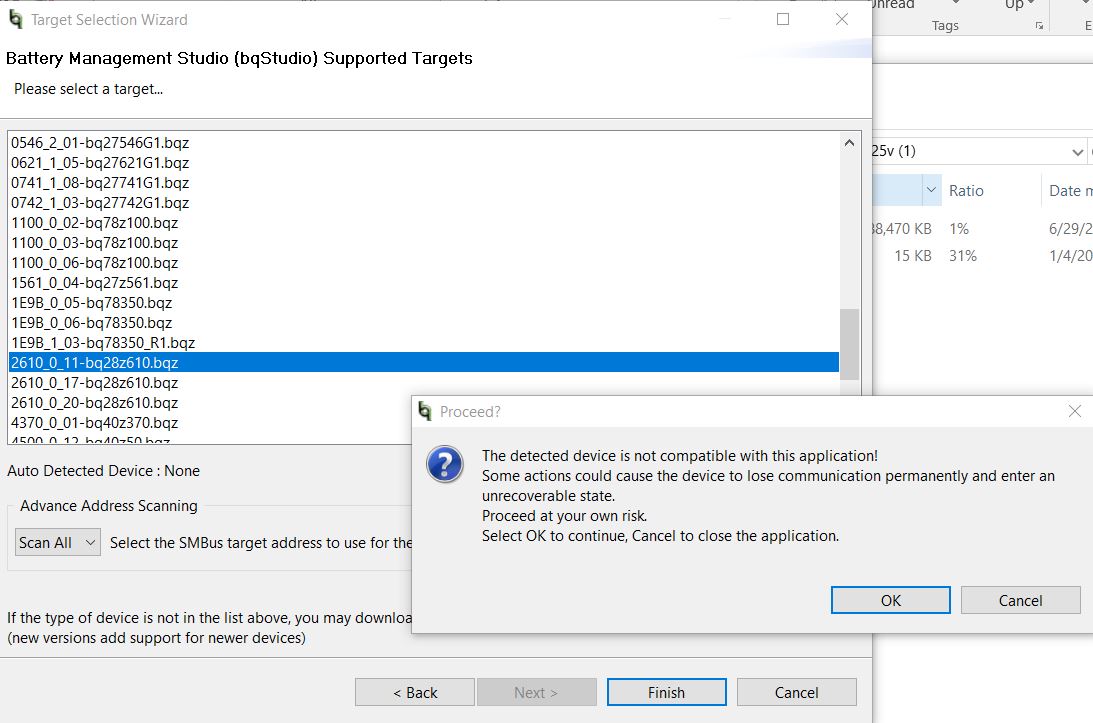
Task: Select 2610_0_17-bq28z610.bqz target
Action: 424,383
